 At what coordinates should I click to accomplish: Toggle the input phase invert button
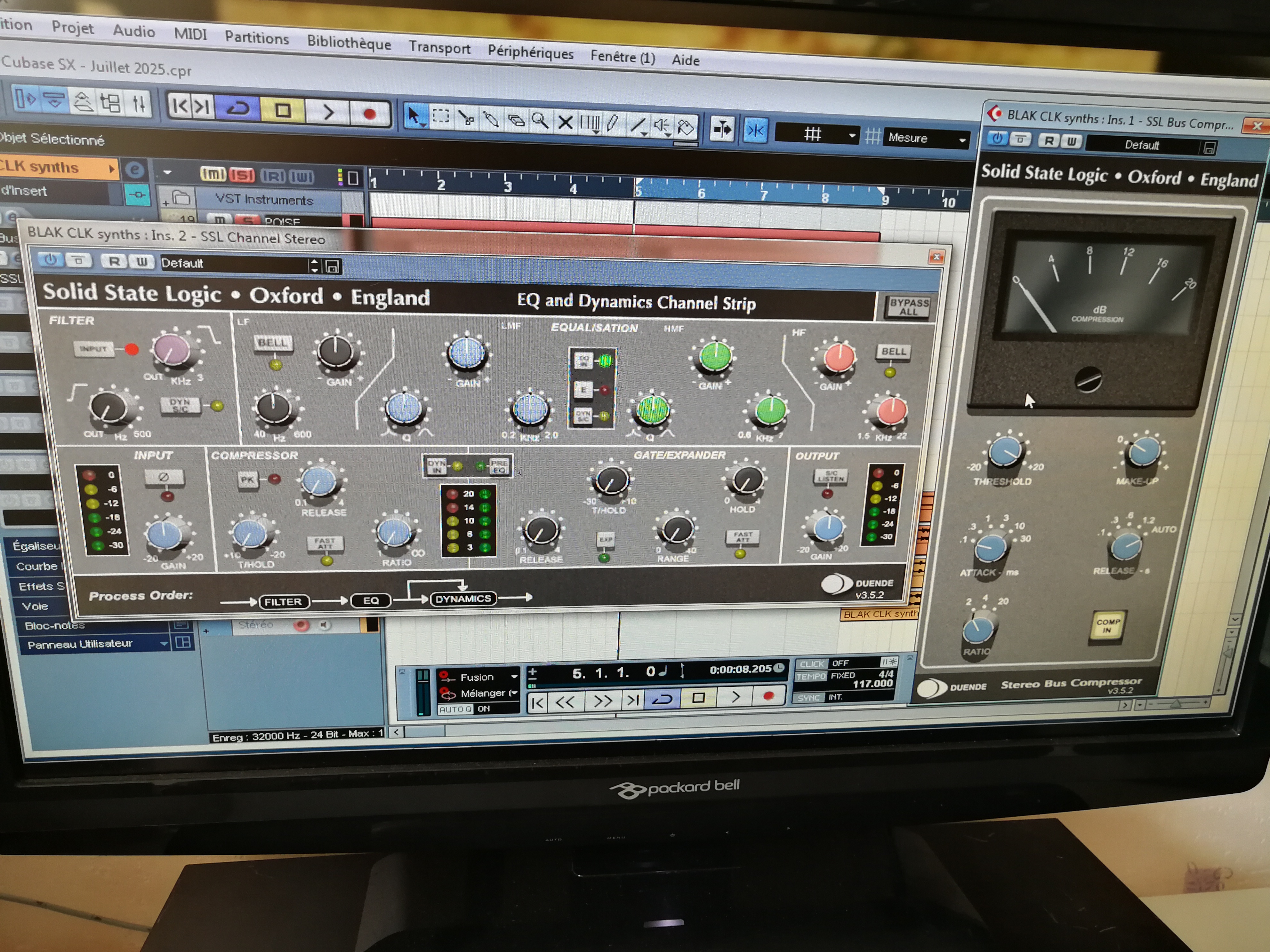point(164,477)
